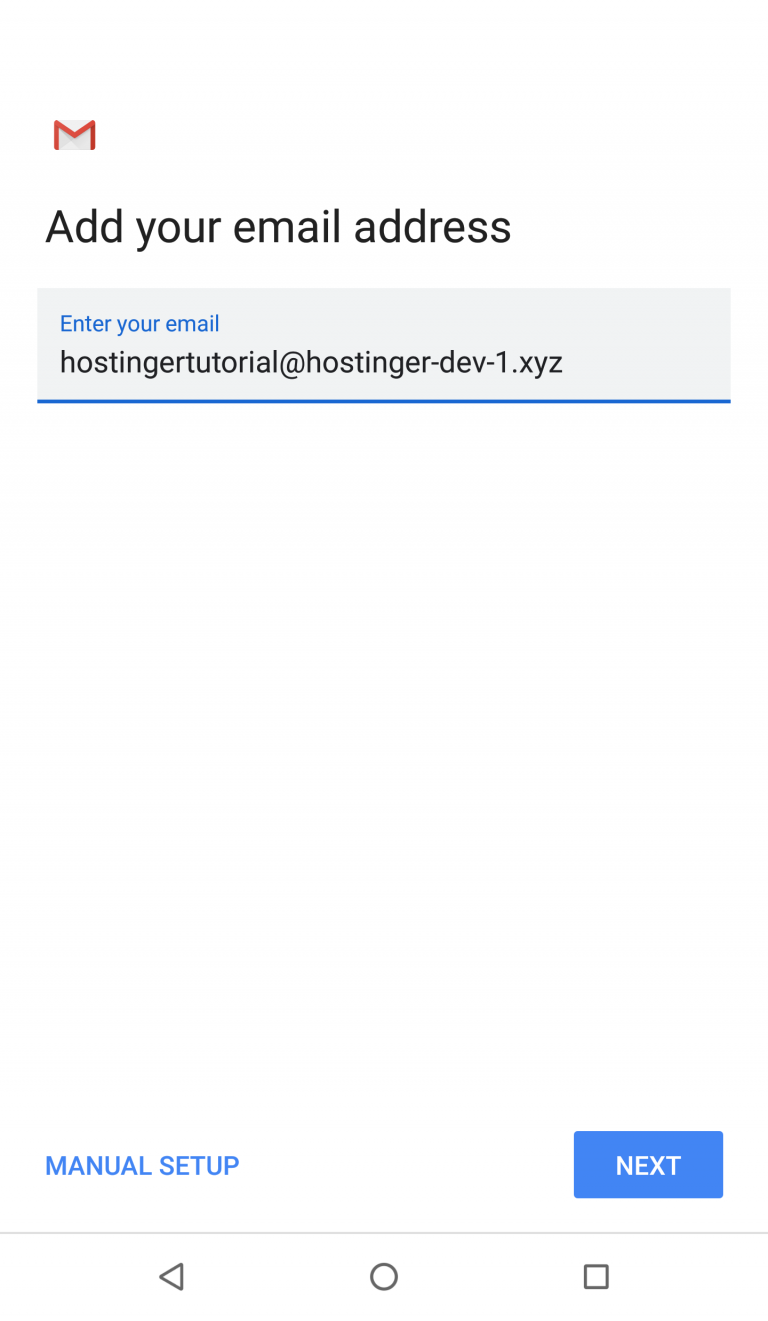Click the word 'email' in the page heading
Screen dimensions: 768x1321
tap(287, 227)
